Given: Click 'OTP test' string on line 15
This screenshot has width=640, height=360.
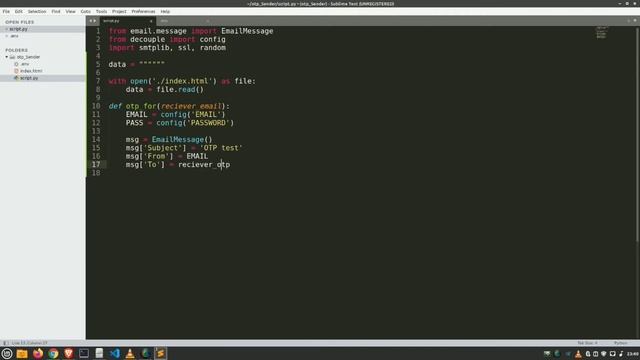Looking at the screenshot, I should coord(221,148).
